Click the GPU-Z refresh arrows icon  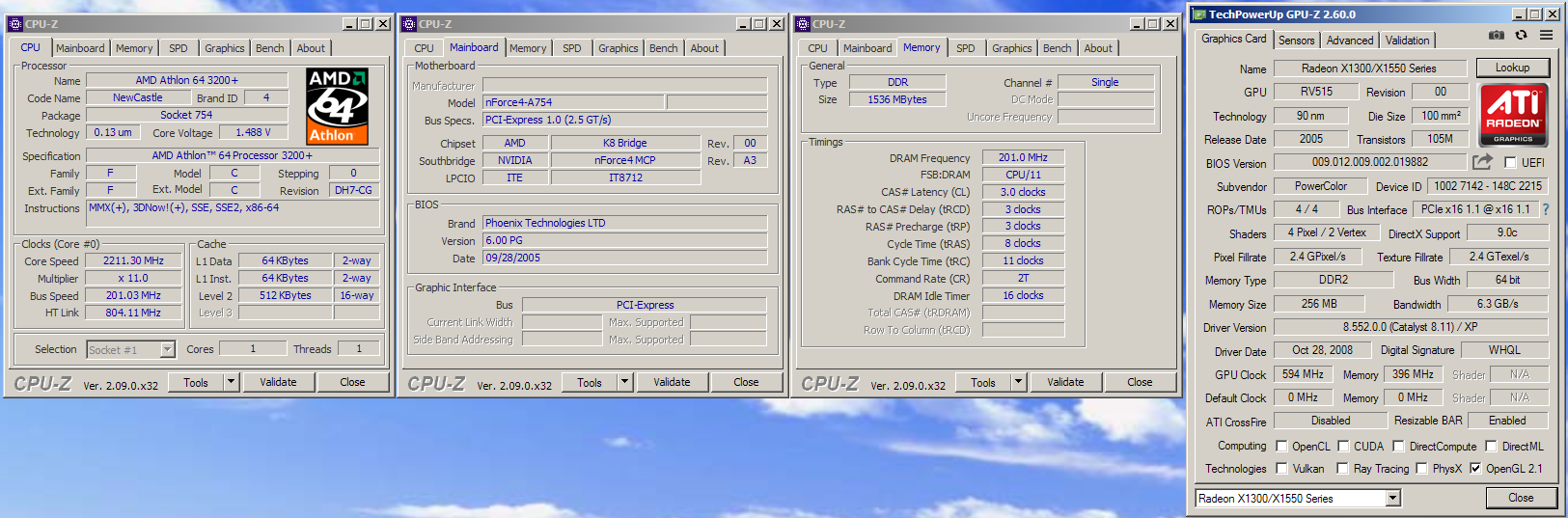coord(1521,36)
